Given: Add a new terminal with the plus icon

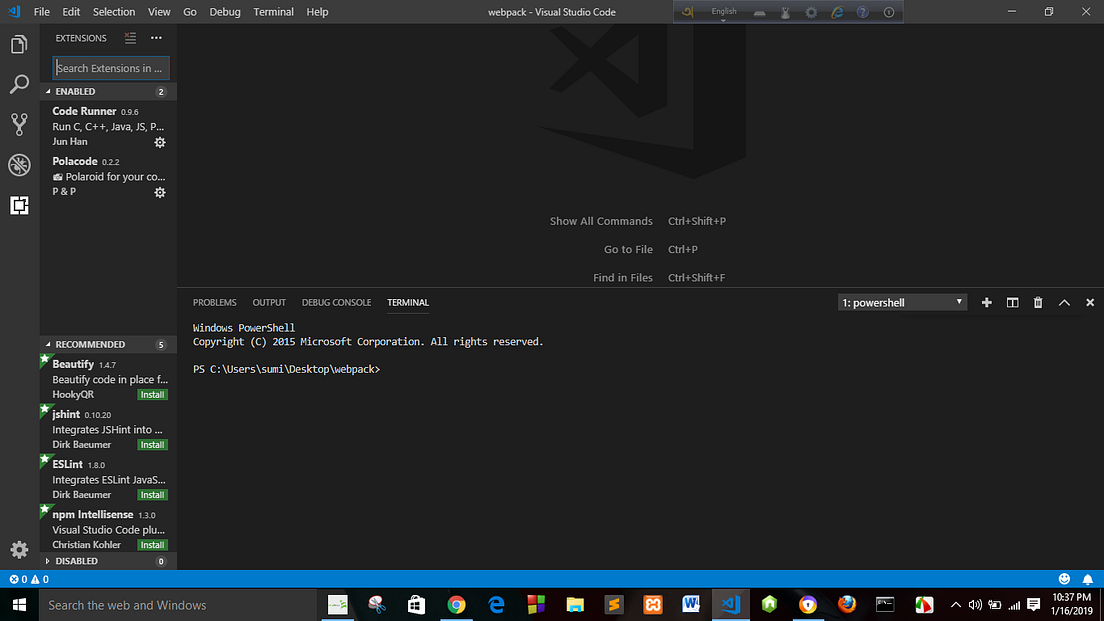Looking at the screenshot, I should click(986, 302).
